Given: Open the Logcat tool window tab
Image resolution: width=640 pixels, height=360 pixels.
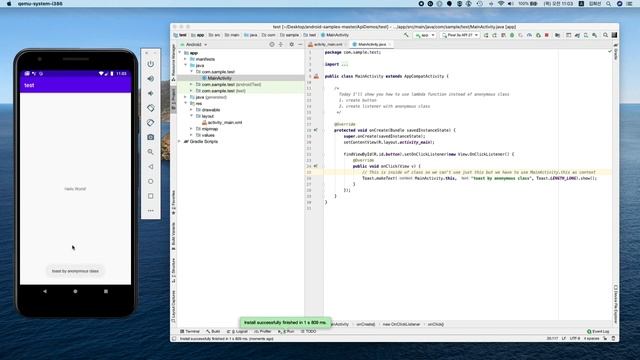Looking at the screenshot, I should [238, 331].
